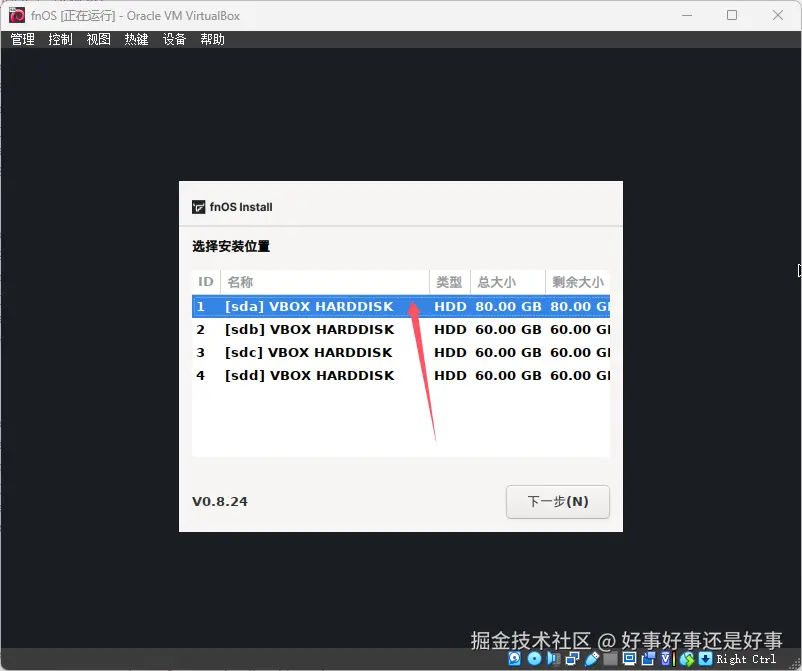Viewport: 802px width, 671px height.
Task: Select the [sda] VBOX HARDDISK row
Action: point(400,306)
